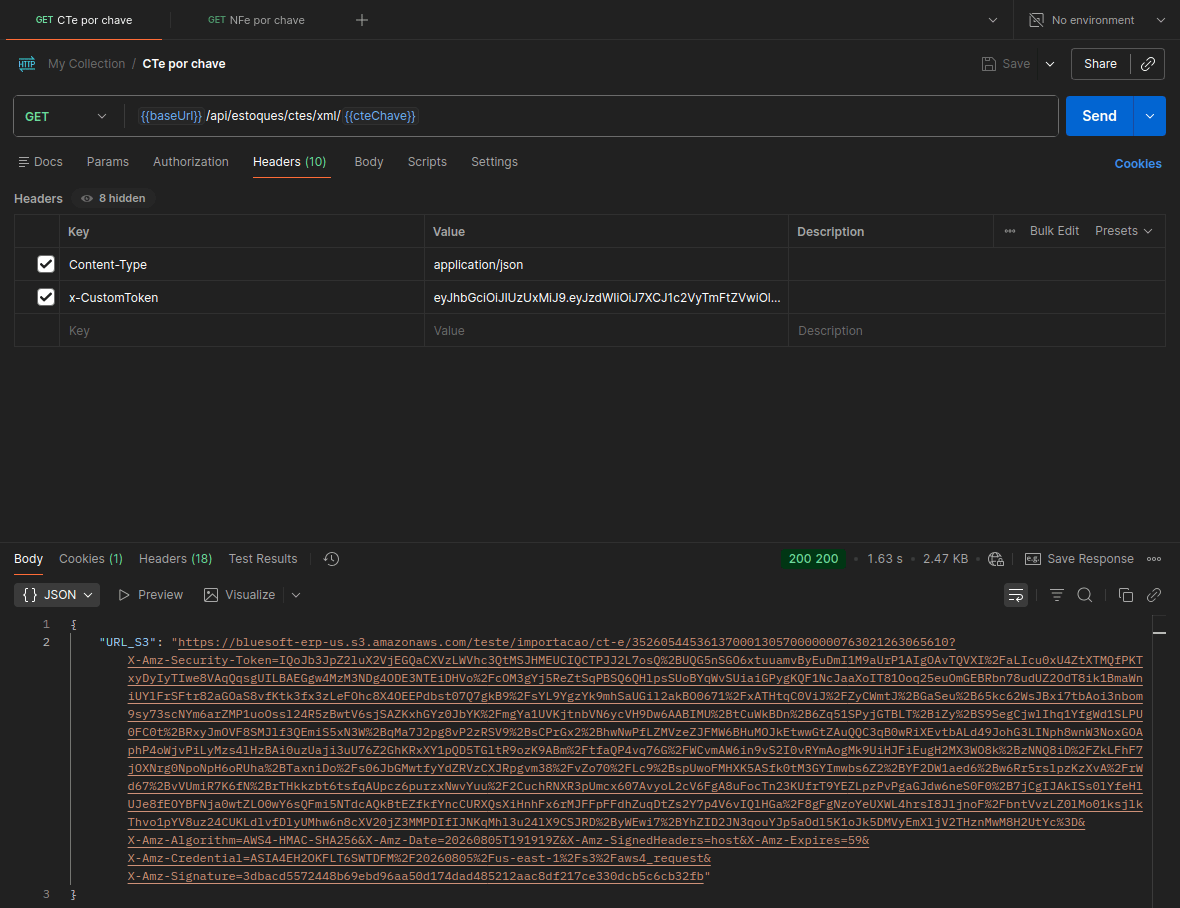The image size is (1180, 908).
Task: Open the tabs overflow chevron
Action: pos(993,20)
